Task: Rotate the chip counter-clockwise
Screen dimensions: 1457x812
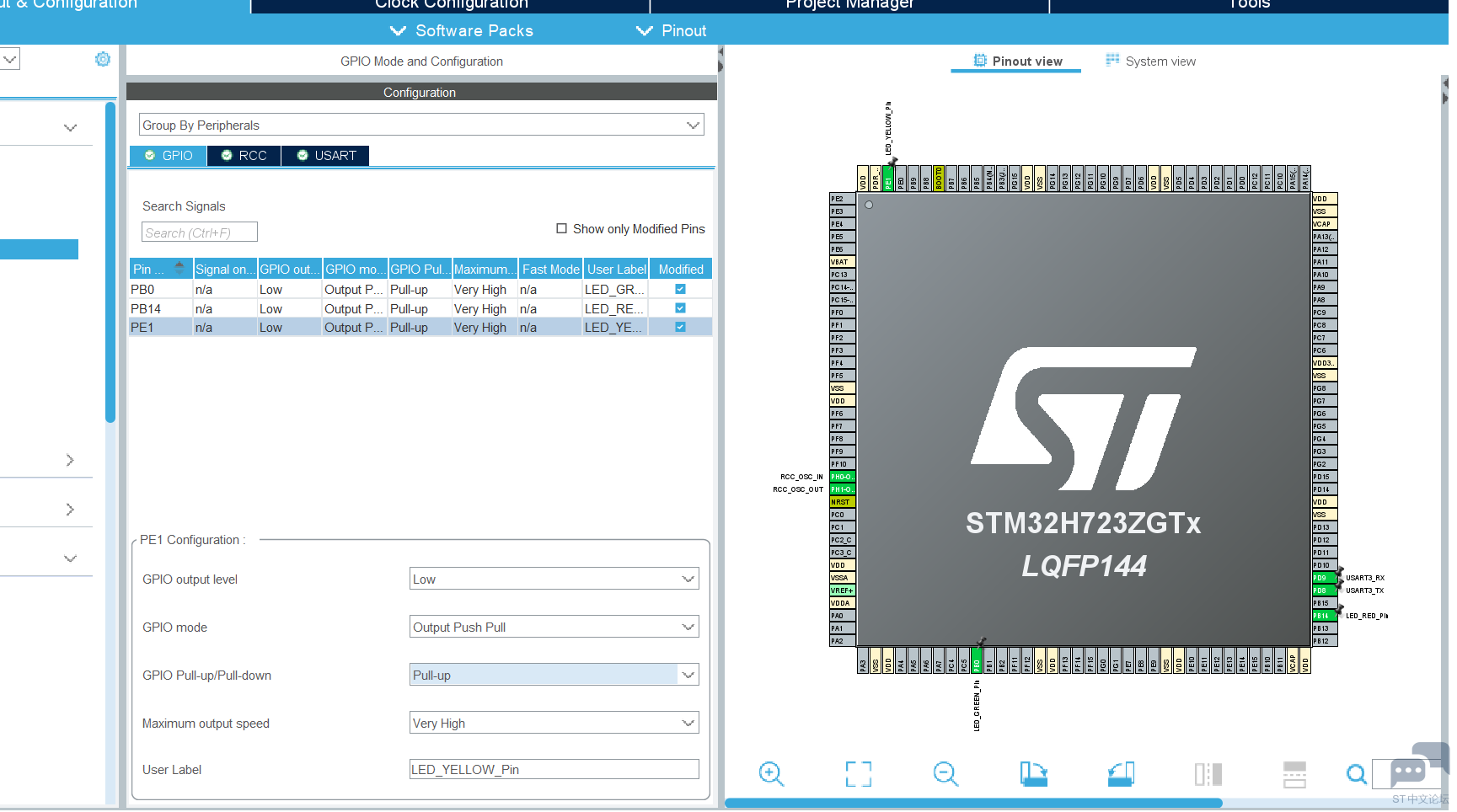Action: [x=1121, y=773]
